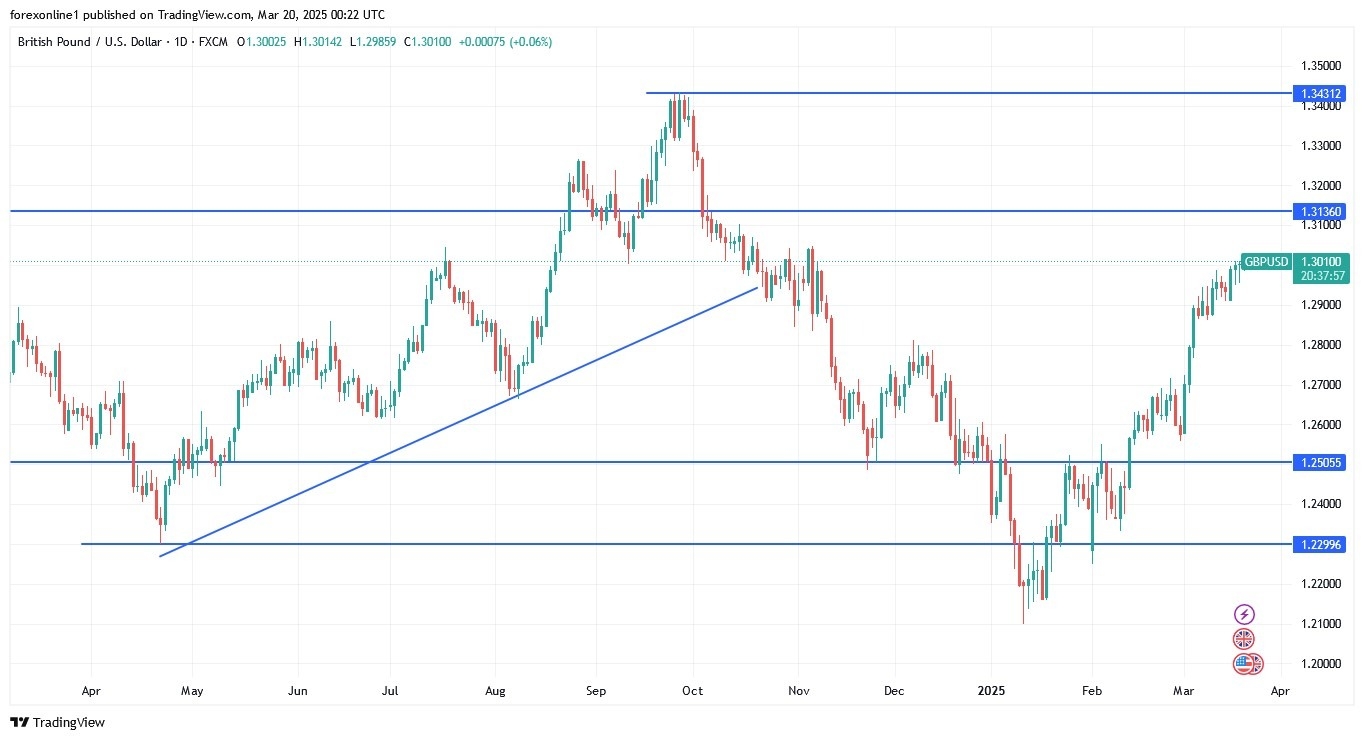Click the FXCM source label

[215, 42]
